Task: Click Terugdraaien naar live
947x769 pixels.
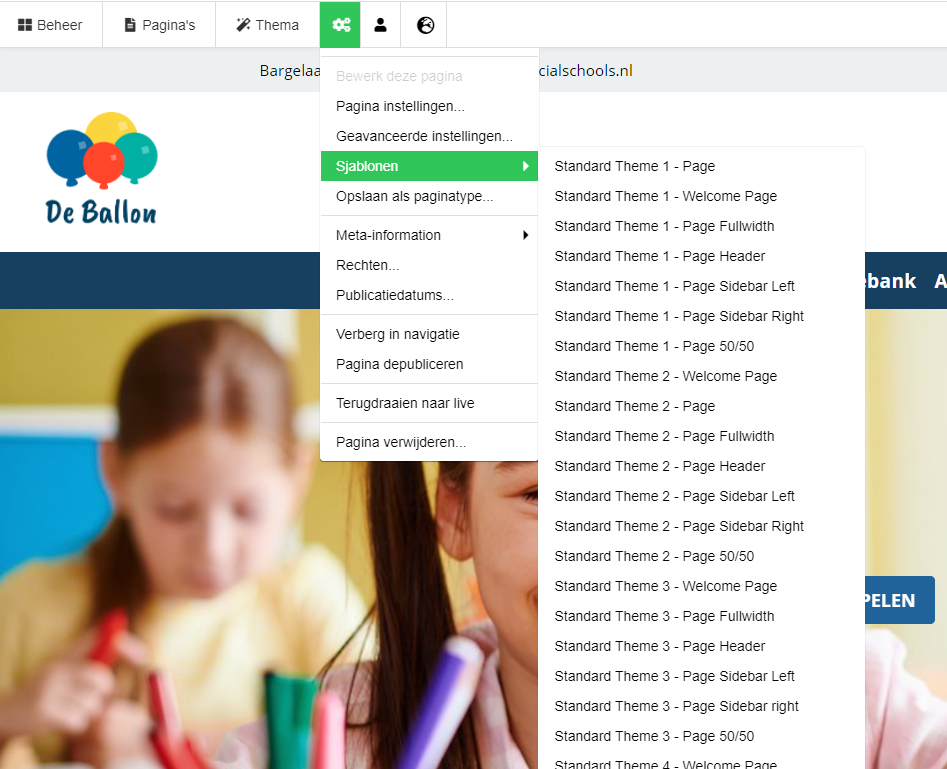Action: point(405,403)
